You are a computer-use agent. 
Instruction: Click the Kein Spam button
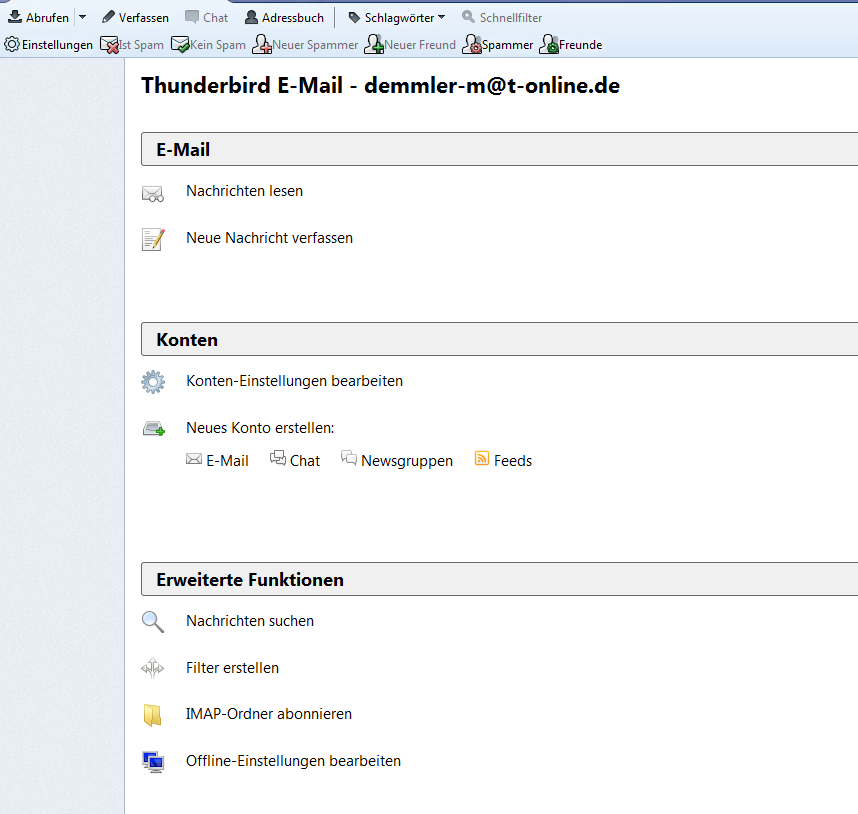(208, 44)
